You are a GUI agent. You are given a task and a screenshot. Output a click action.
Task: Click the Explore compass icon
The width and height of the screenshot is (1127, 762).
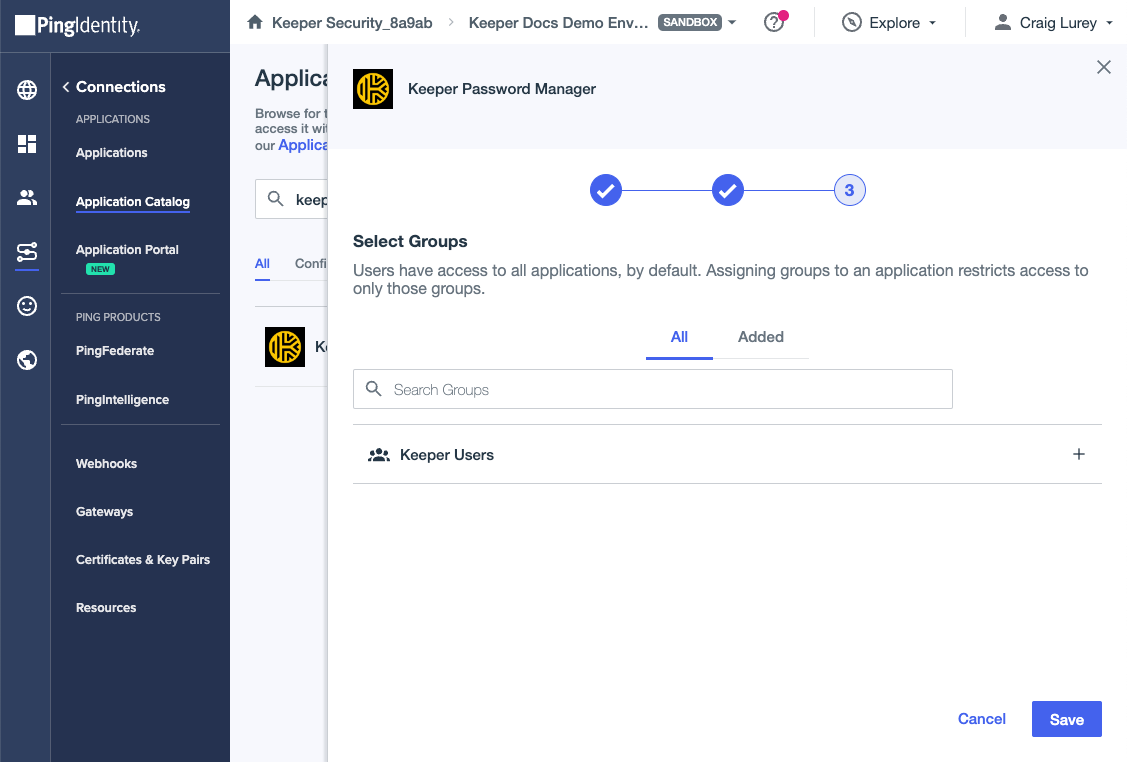(852, 22)
